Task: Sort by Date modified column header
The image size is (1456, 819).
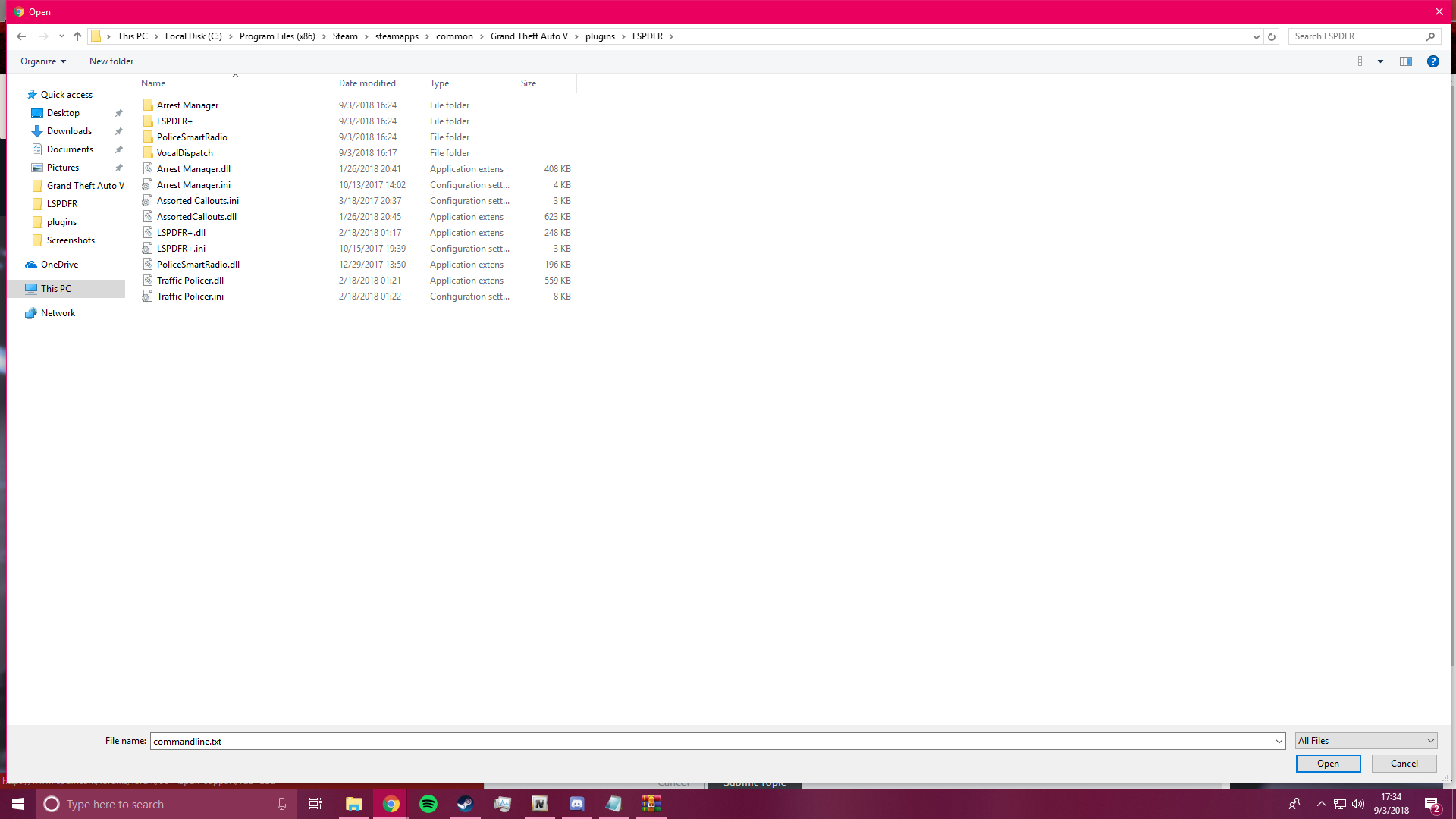Action: point(367,83)
